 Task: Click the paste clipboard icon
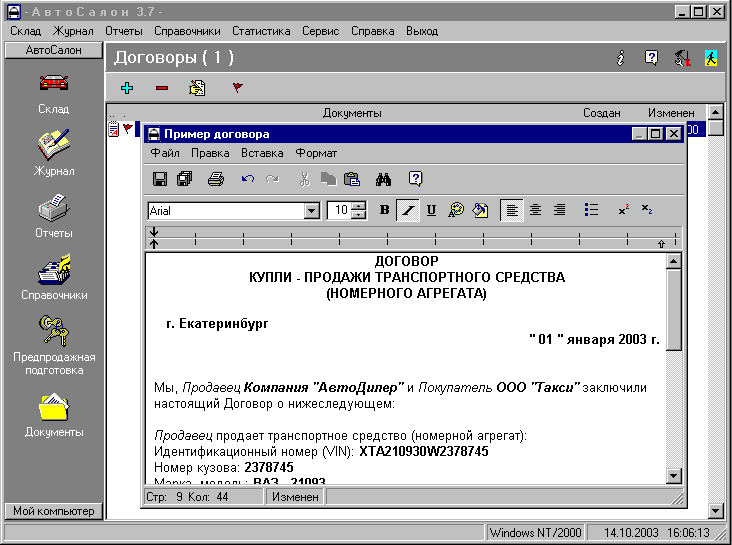click(x=351, y=180)
